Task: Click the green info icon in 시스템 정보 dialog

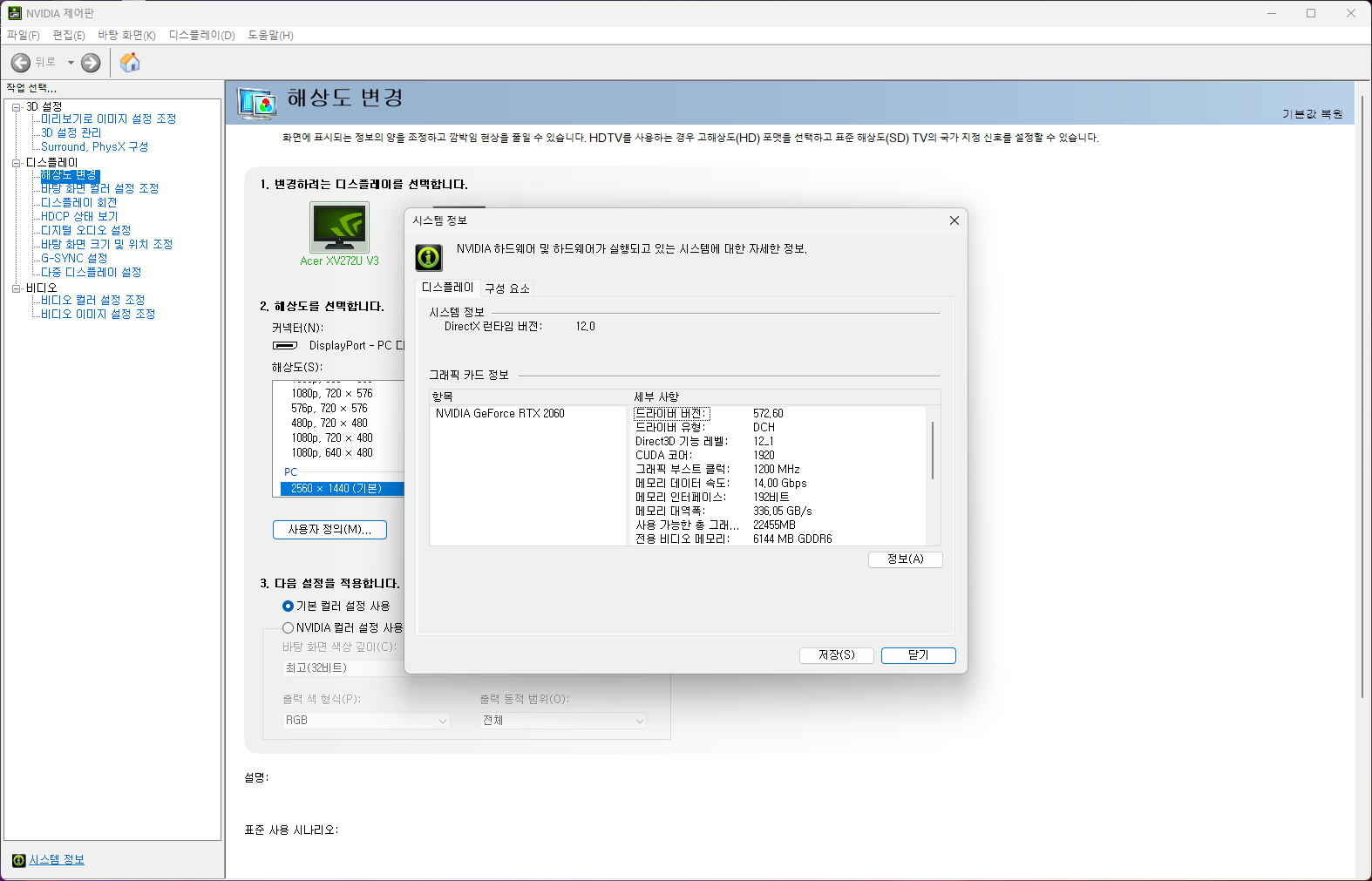Action: pos(429,258)
